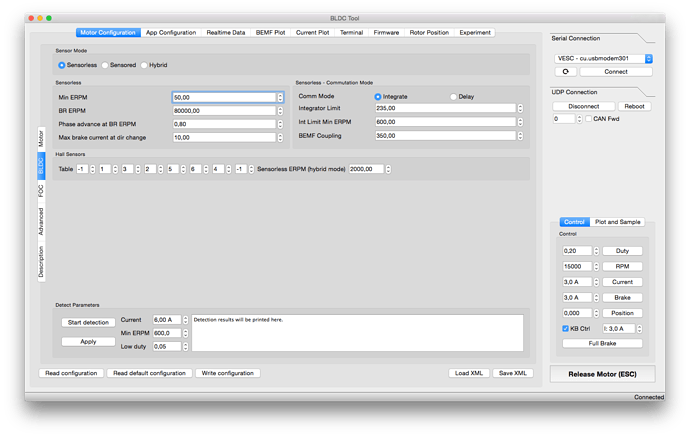The image size is (690, 437).
Task: Click the BR ERPM stepper arrows
Action: pos(280,110)
